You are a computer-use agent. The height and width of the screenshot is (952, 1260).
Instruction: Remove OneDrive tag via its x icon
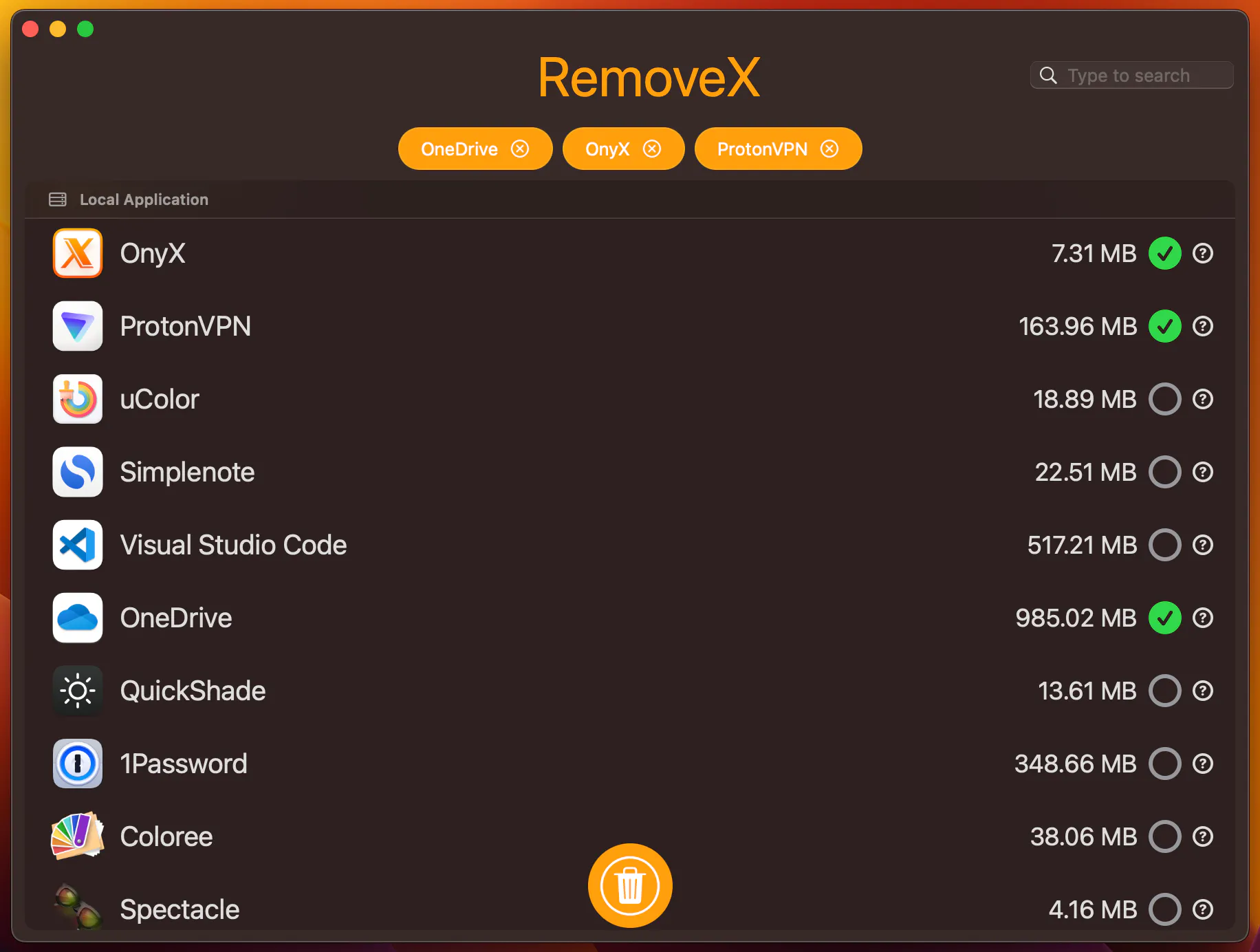click(x=520, y=149)
